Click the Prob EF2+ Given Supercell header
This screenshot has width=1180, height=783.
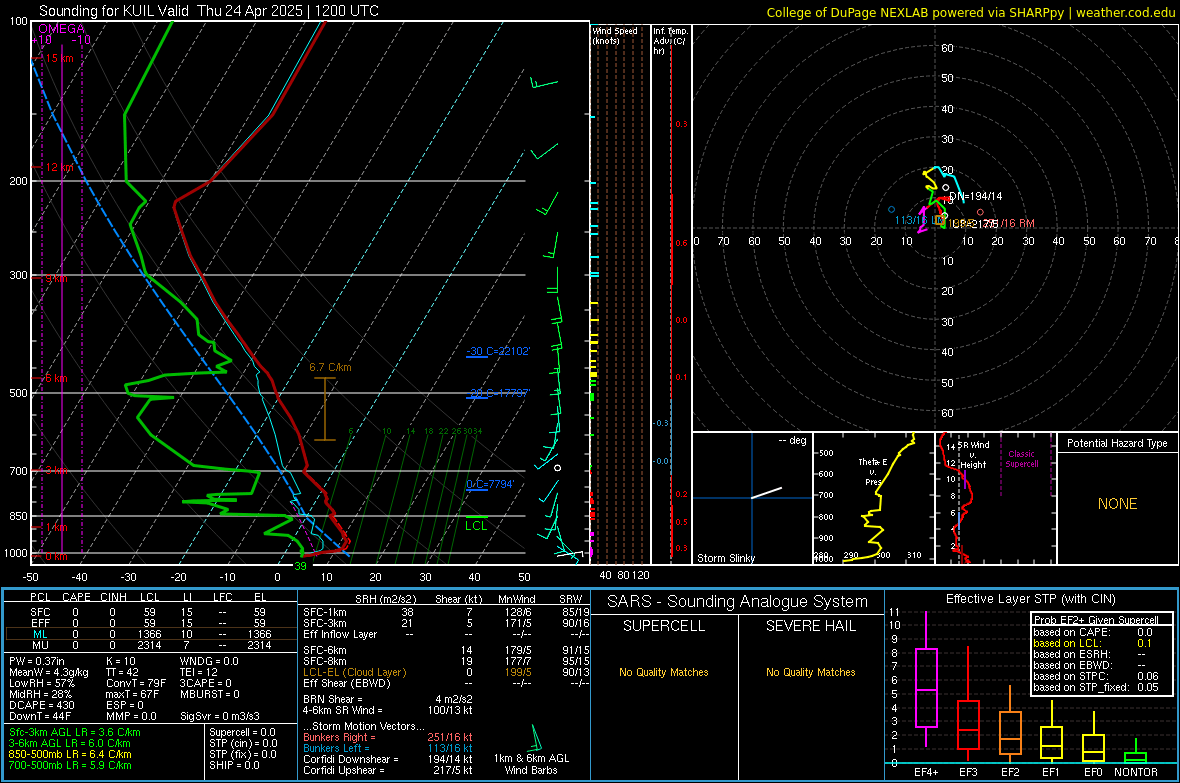1096,620
